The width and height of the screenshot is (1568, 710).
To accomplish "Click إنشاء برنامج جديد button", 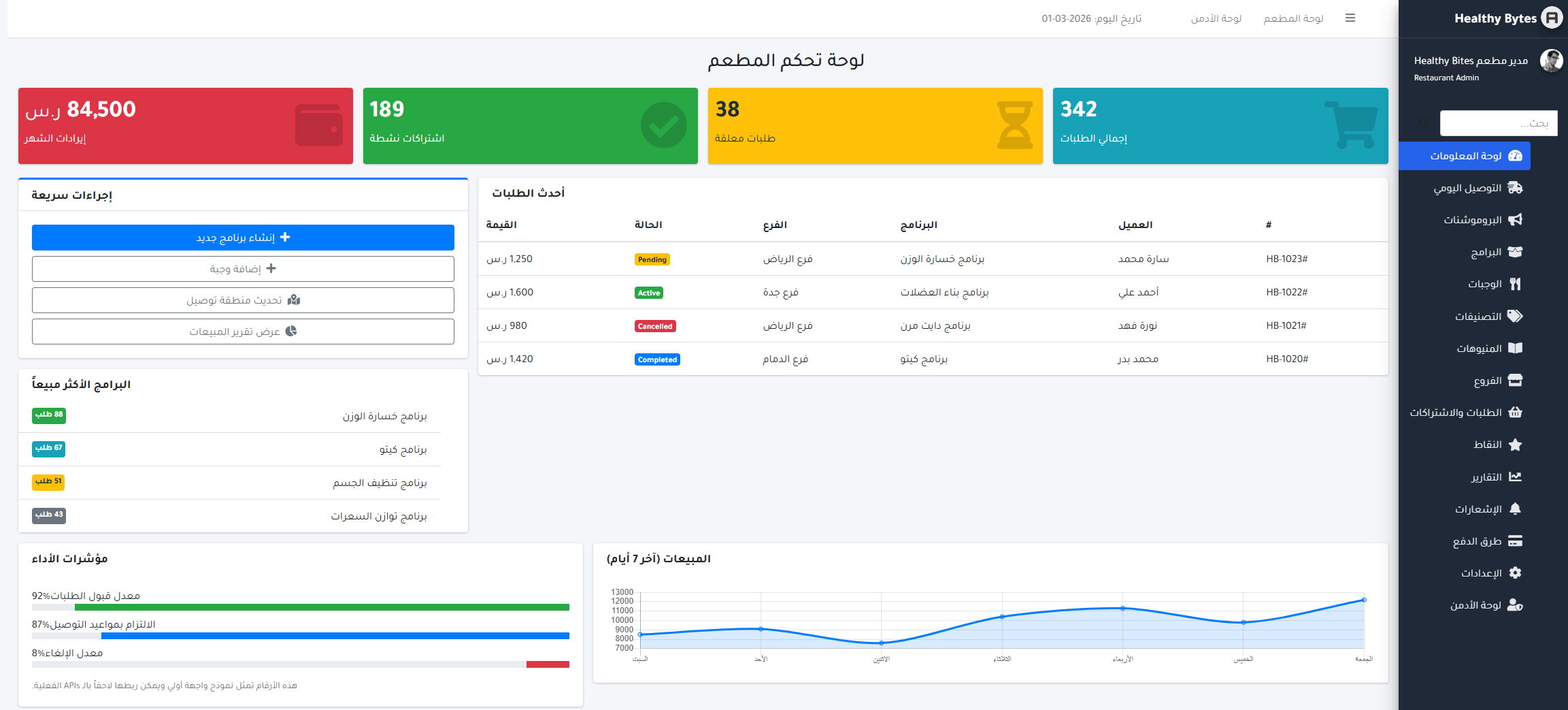I will 243,238.
